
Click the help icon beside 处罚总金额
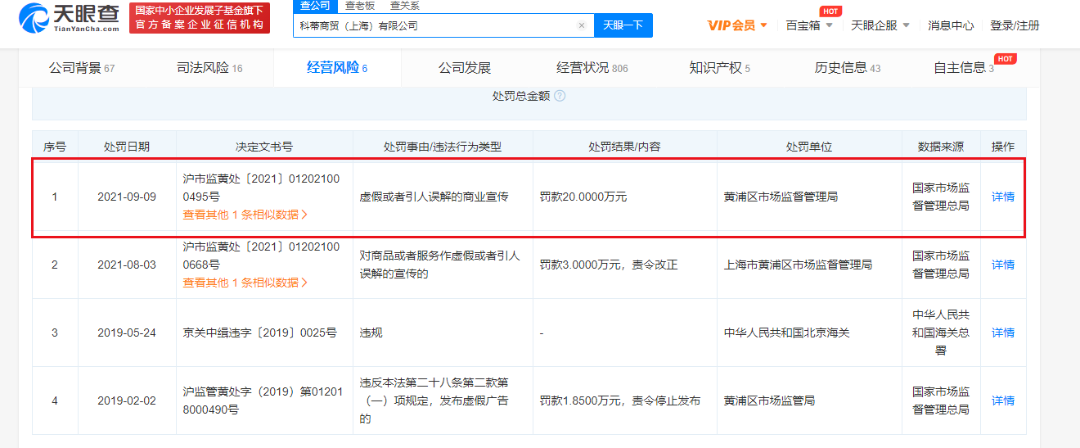[560, 96]
